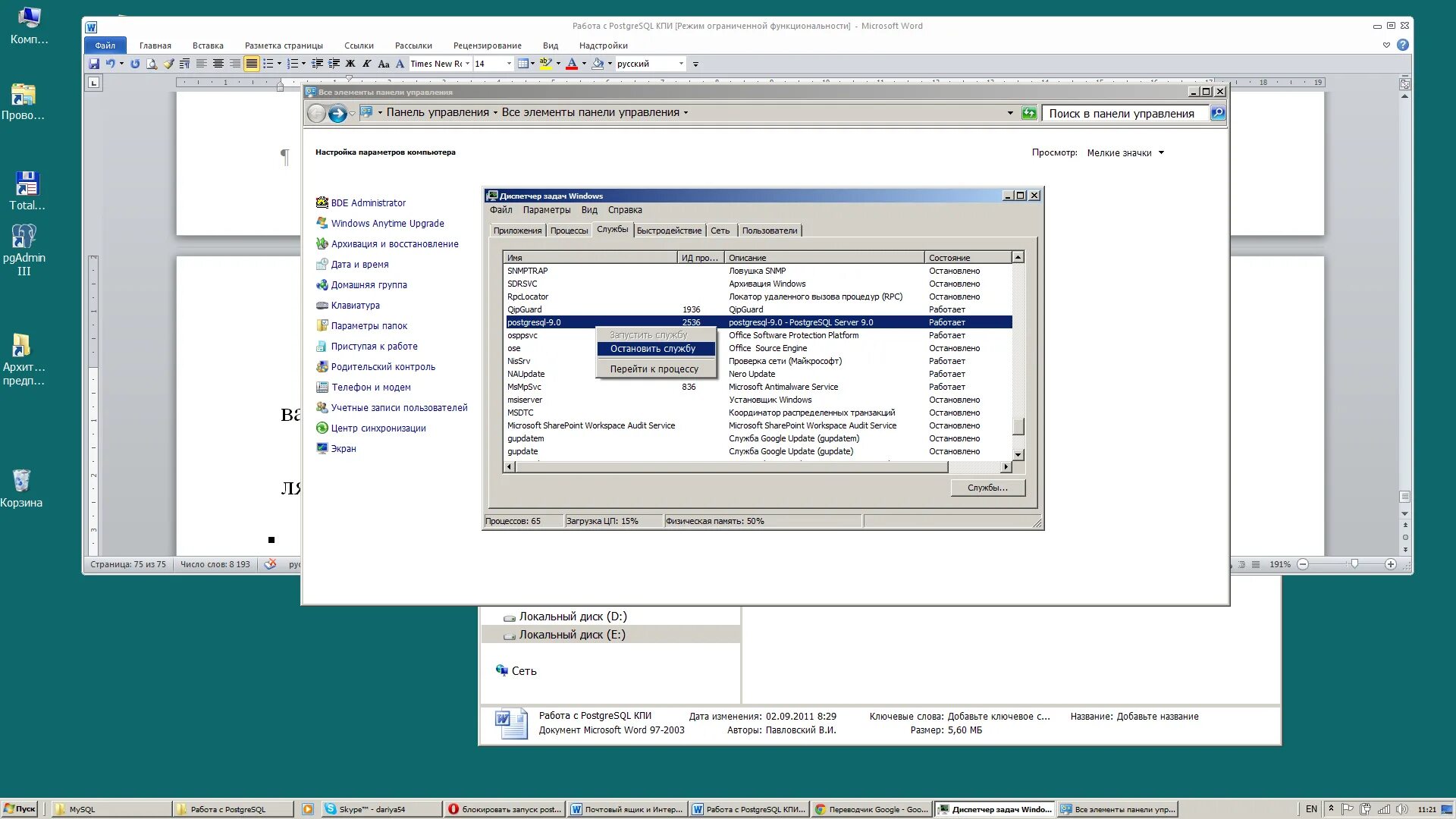Click the bulleted list icon
The image size is (1456, 819).
268,64
